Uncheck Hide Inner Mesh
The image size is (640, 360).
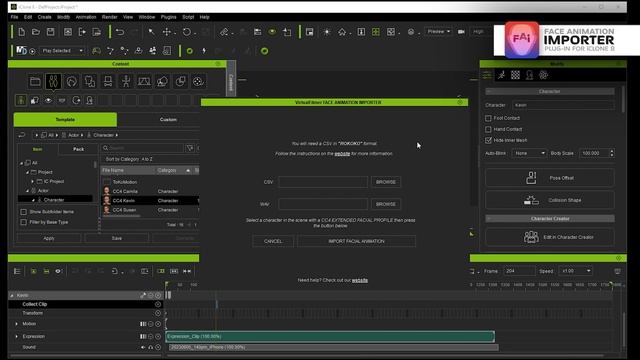pyautogui.click(x=488, y=140)
